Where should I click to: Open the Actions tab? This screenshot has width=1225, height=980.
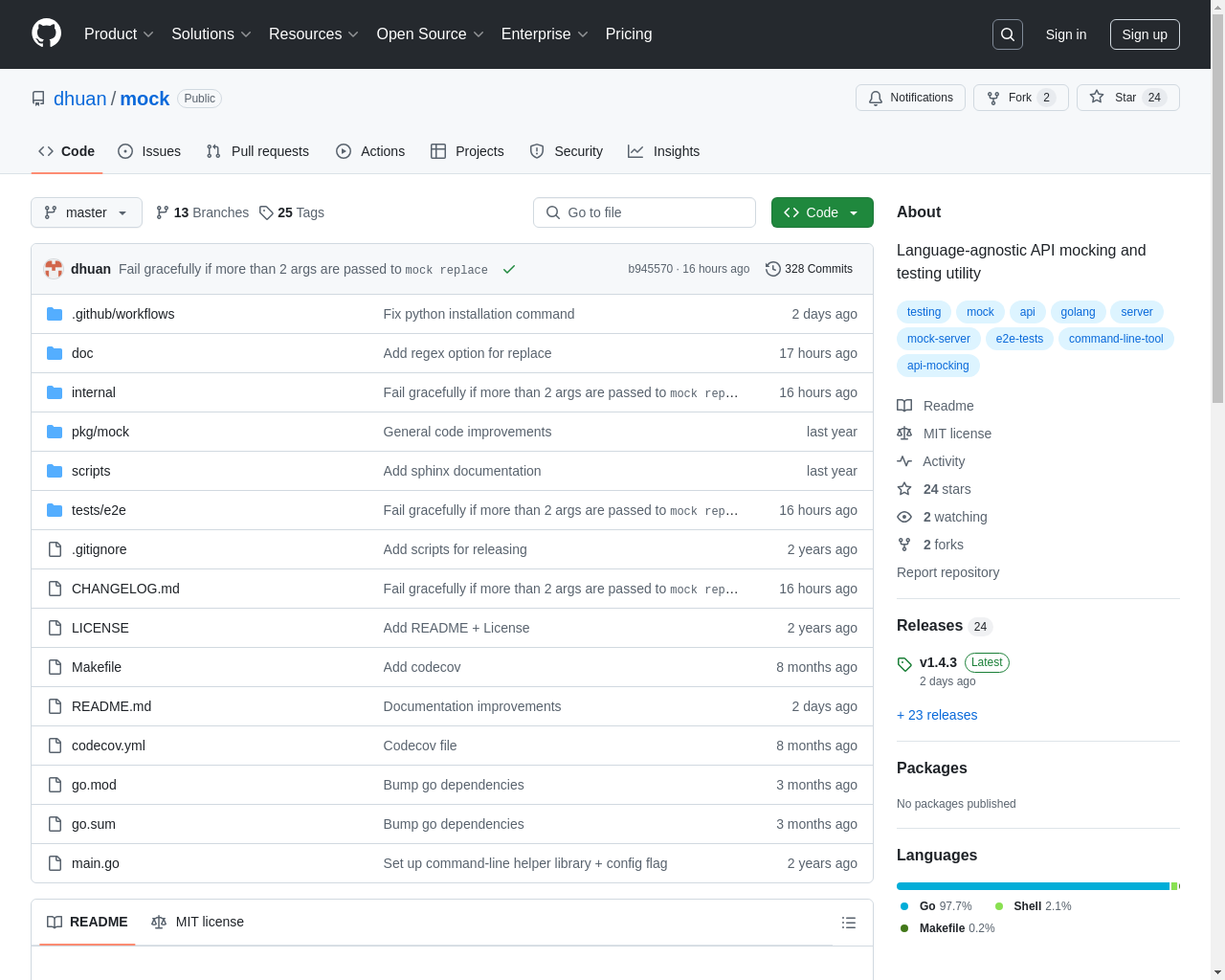[370, 151]
